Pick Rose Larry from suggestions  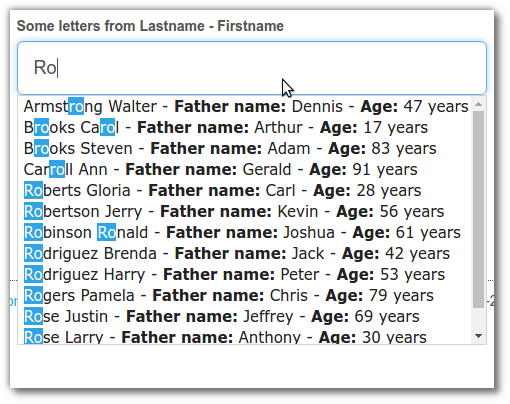click(x=246, y=336)
